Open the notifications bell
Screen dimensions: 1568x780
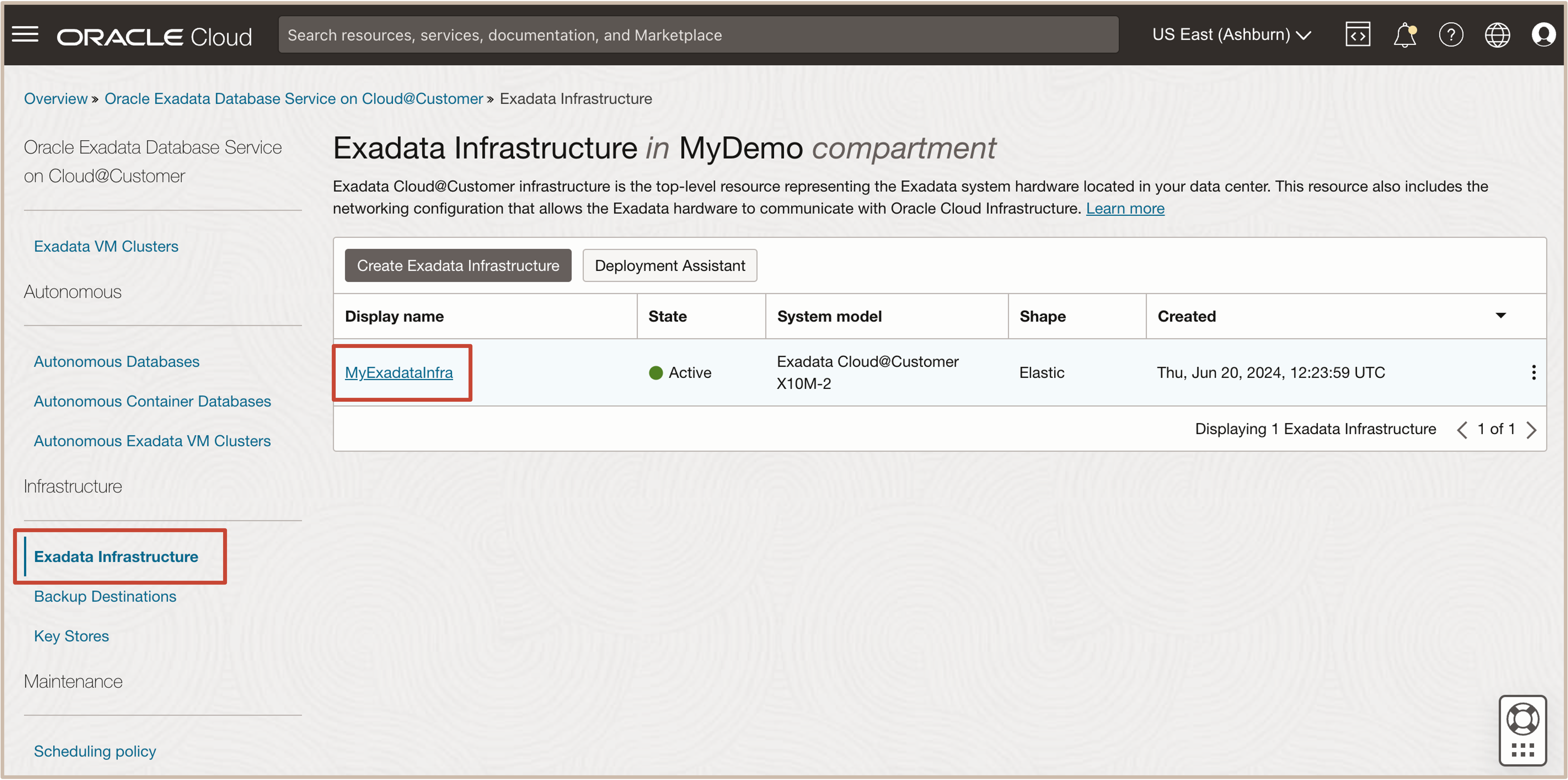(1404, 35)
